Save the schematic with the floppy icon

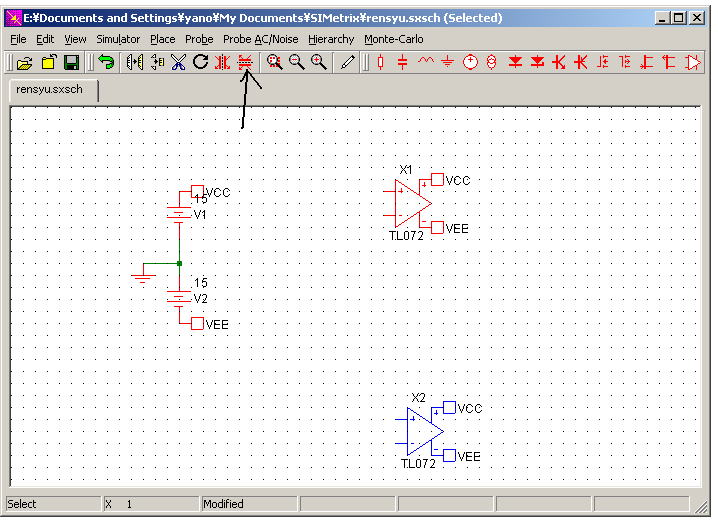click(71, 62)
